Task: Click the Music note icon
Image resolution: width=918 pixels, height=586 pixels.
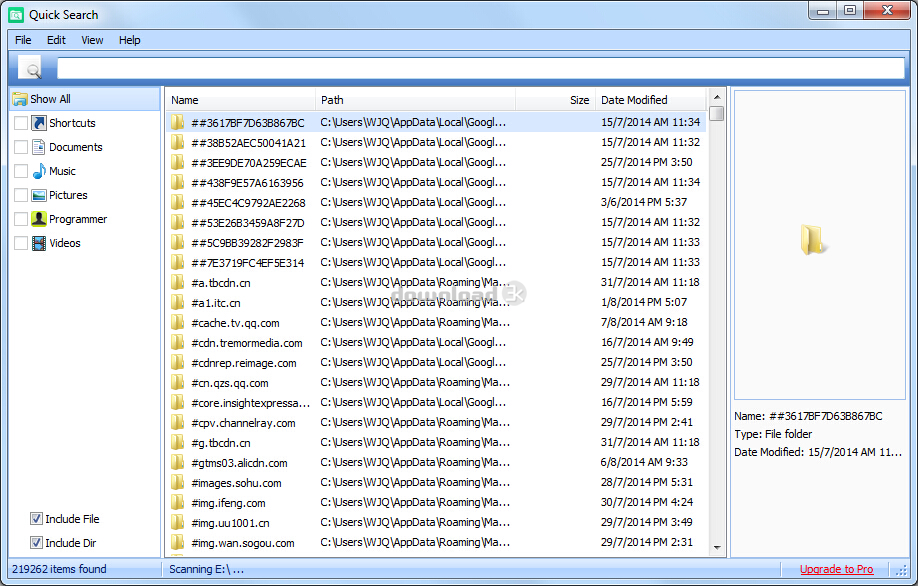Action: pos(39,171)
